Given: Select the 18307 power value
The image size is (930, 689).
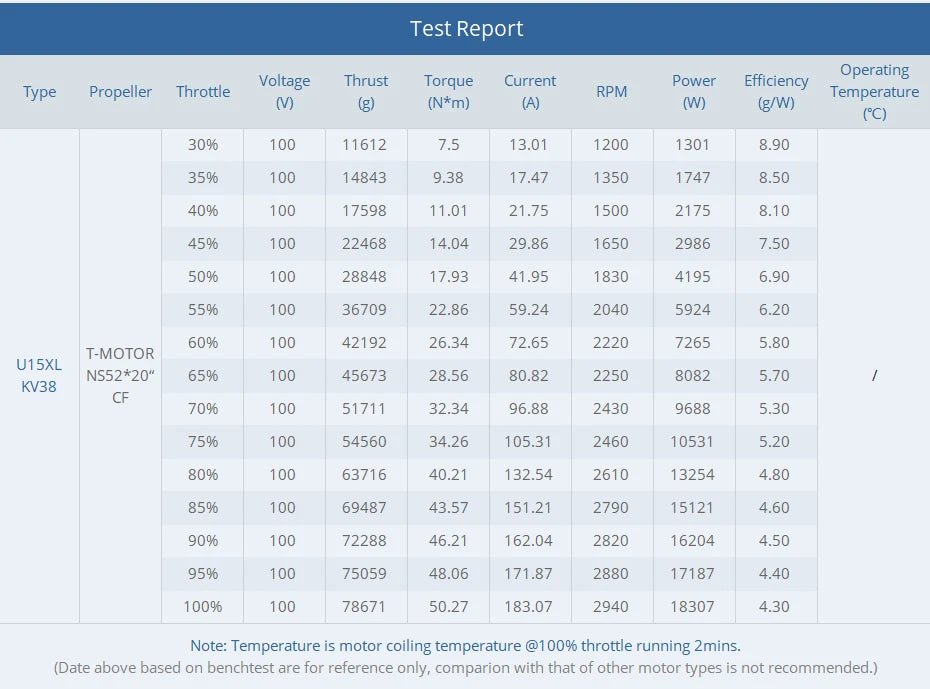Looking at the screenshot, I should (x=692, y=606).
